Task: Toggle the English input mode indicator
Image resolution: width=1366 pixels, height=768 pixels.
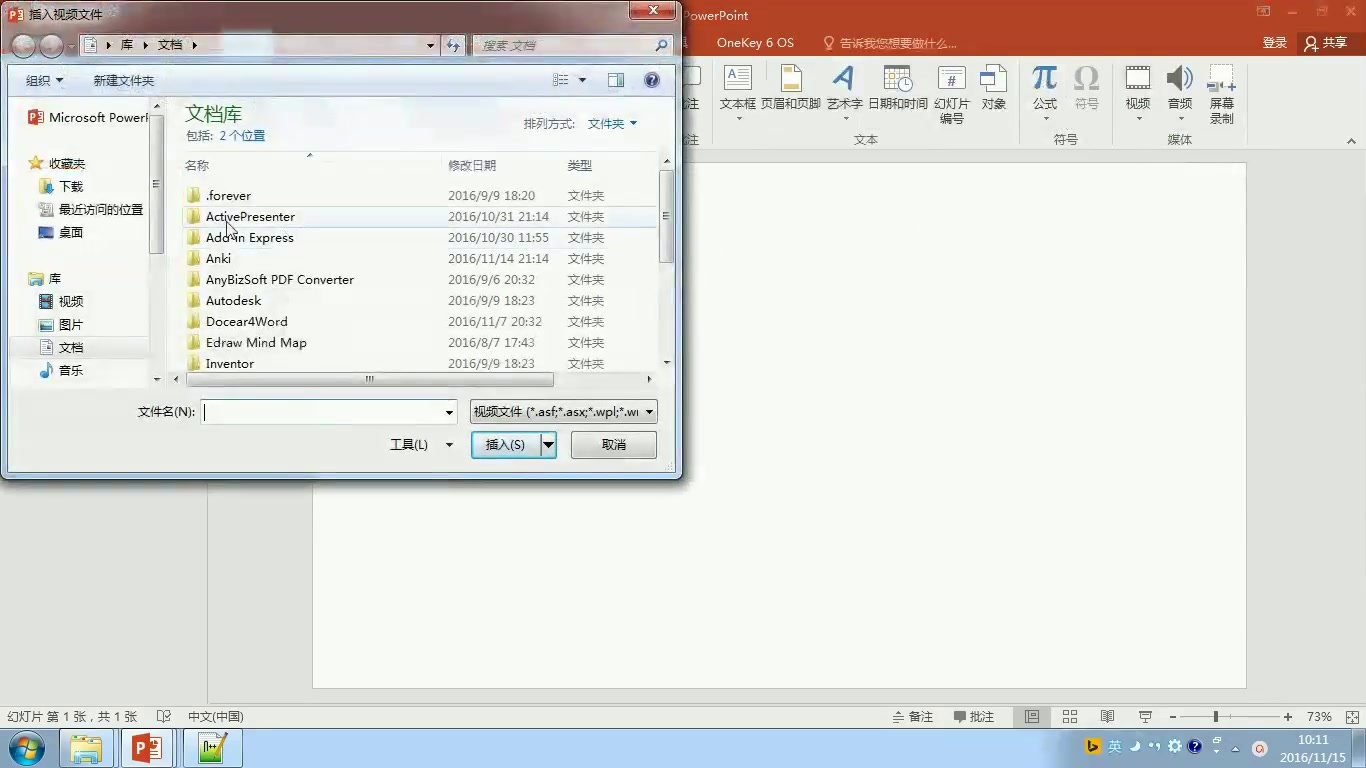Action: coord(1114,747)
